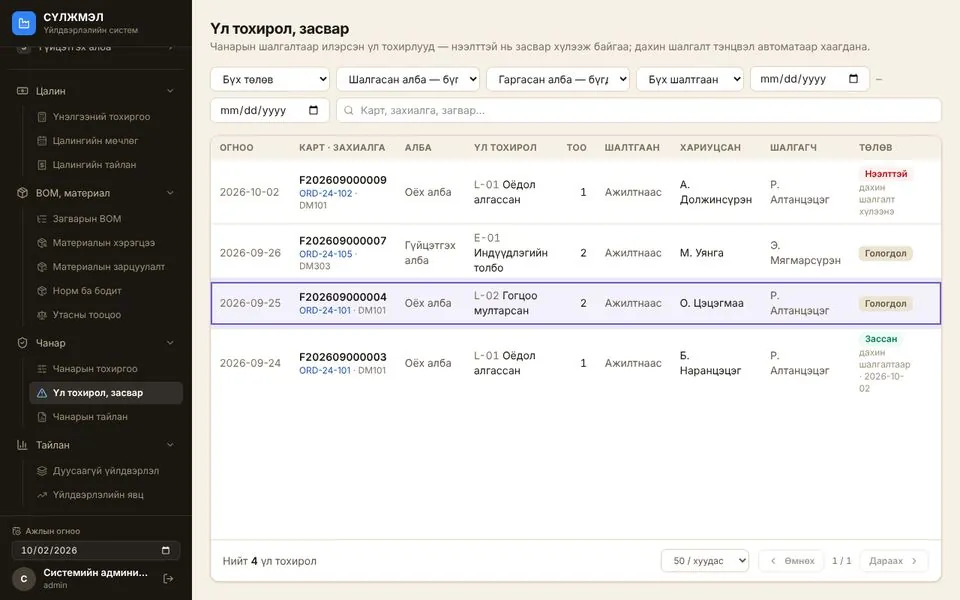Focus the Карт, захиалга, загвар search field
Image resolution: width=960 pixels, height=600 pixels.
(x=639, y=110)
